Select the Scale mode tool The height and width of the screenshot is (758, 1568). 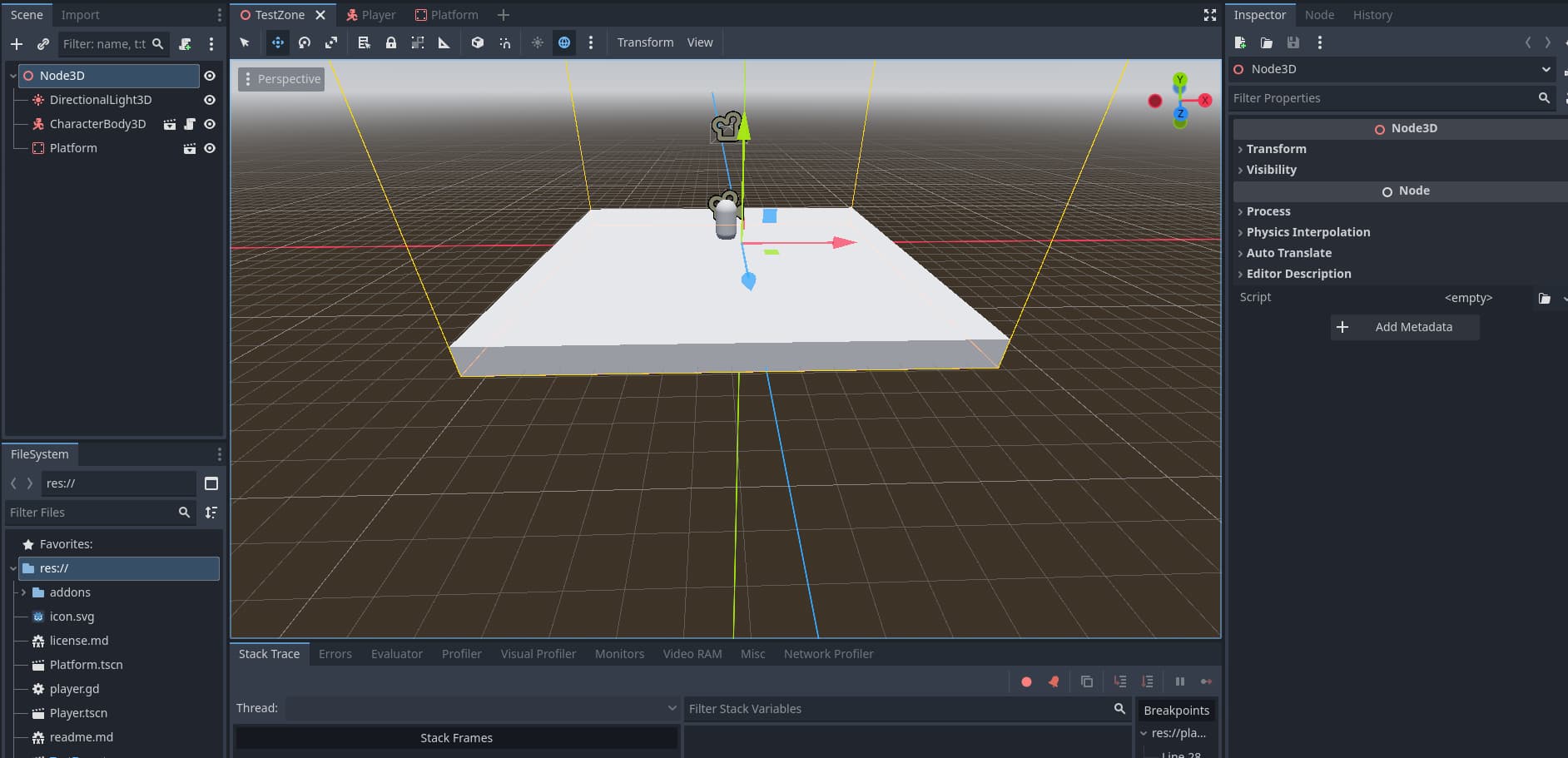click(331, 42)
